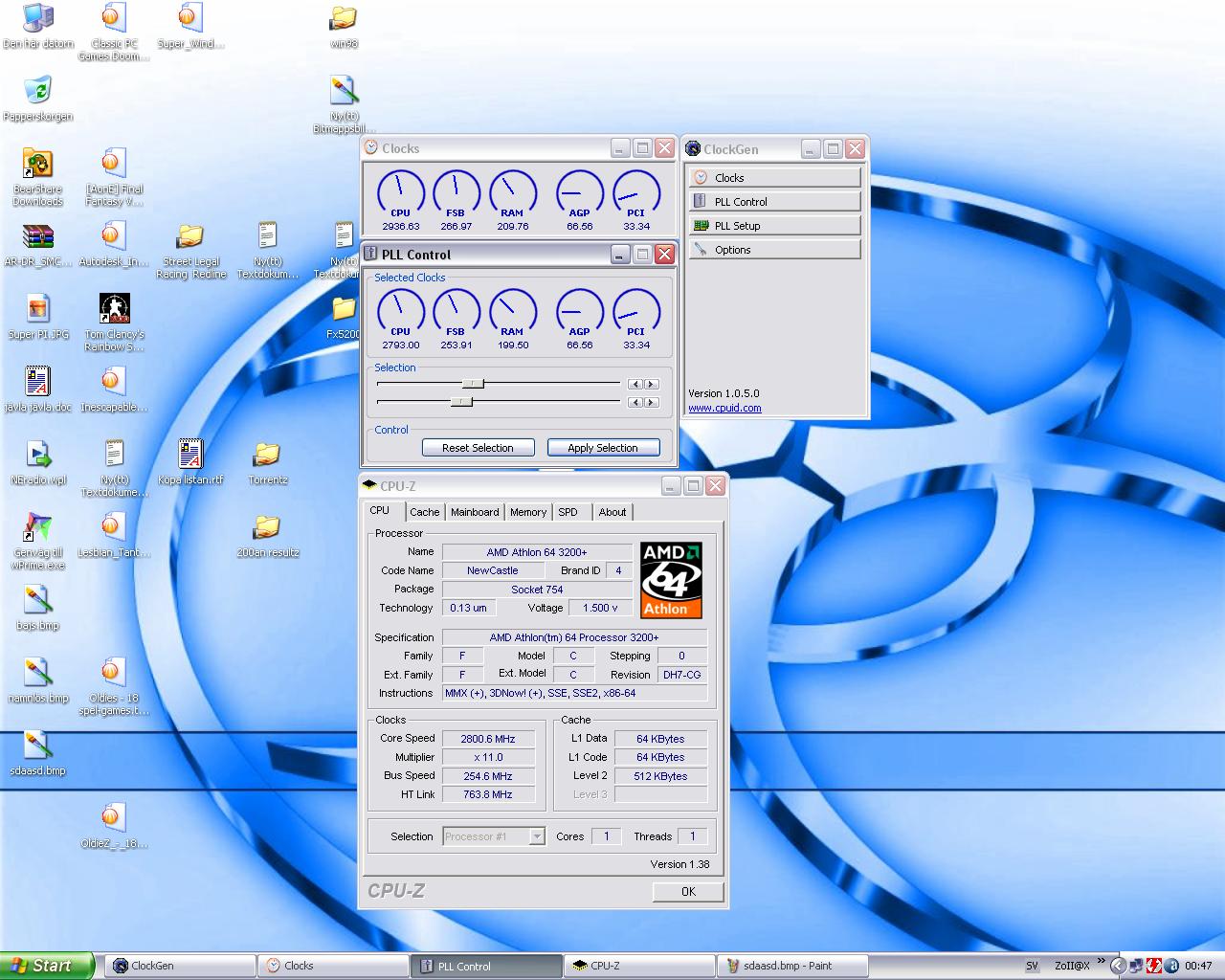
Task: Select the CPU tab in CPU-Z
Action: [x=381, y=510]
